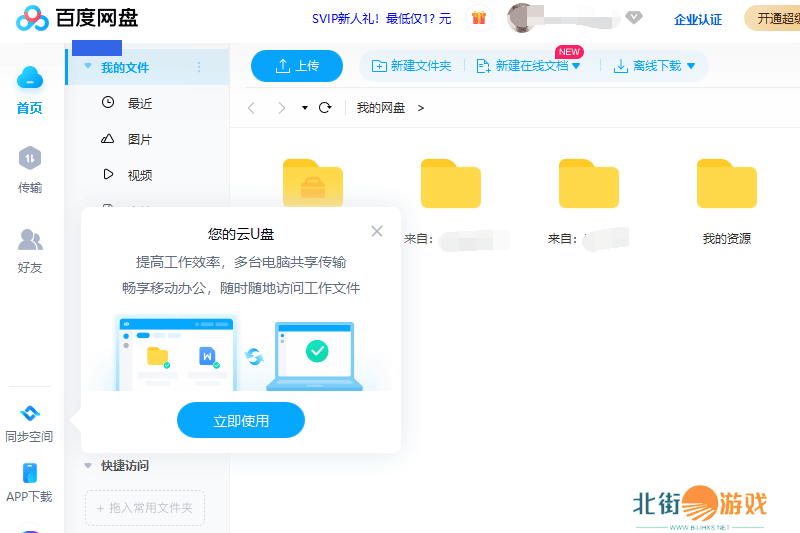
Task: Open the 我的资源 folder
Action: click(x=727, y=185)
